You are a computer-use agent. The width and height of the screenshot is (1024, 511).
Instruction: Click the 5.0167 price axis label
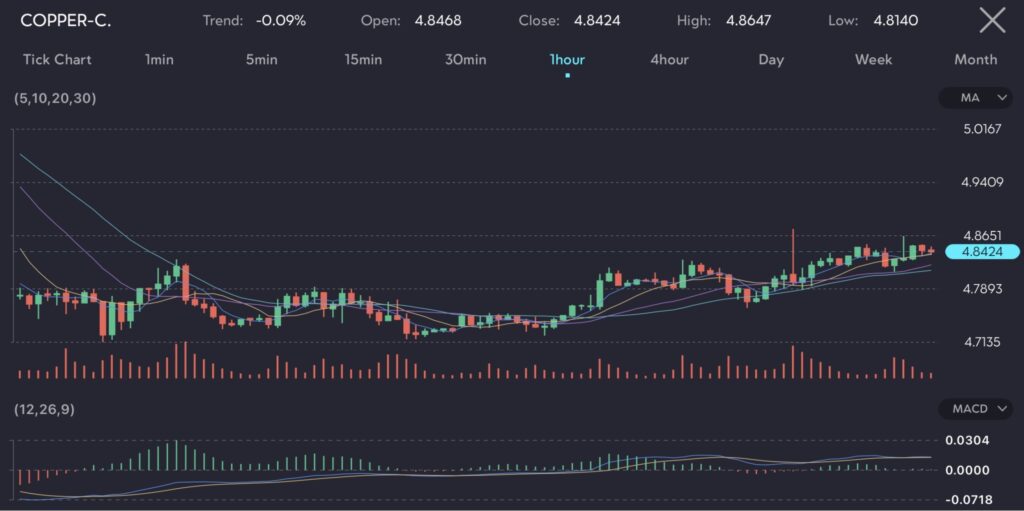(x=980, y=129)
